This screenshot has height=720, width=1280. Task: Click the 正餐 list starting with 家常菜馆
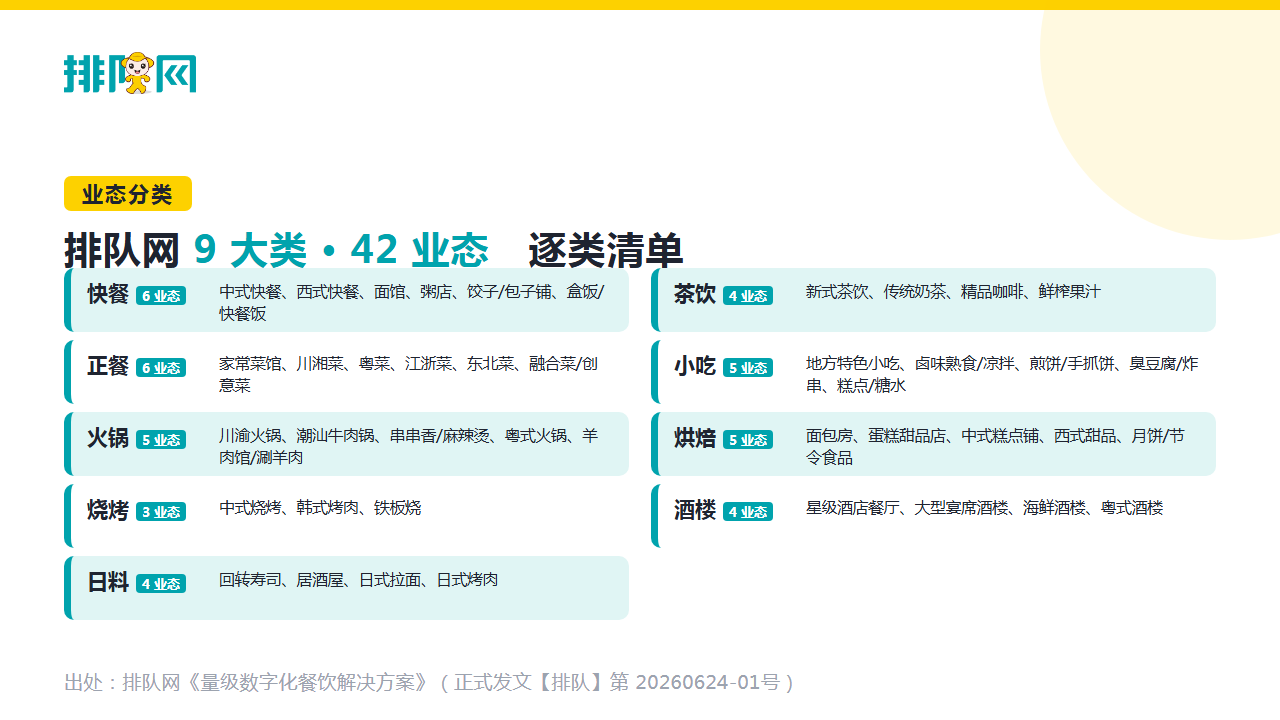click(x=409, y=374)
